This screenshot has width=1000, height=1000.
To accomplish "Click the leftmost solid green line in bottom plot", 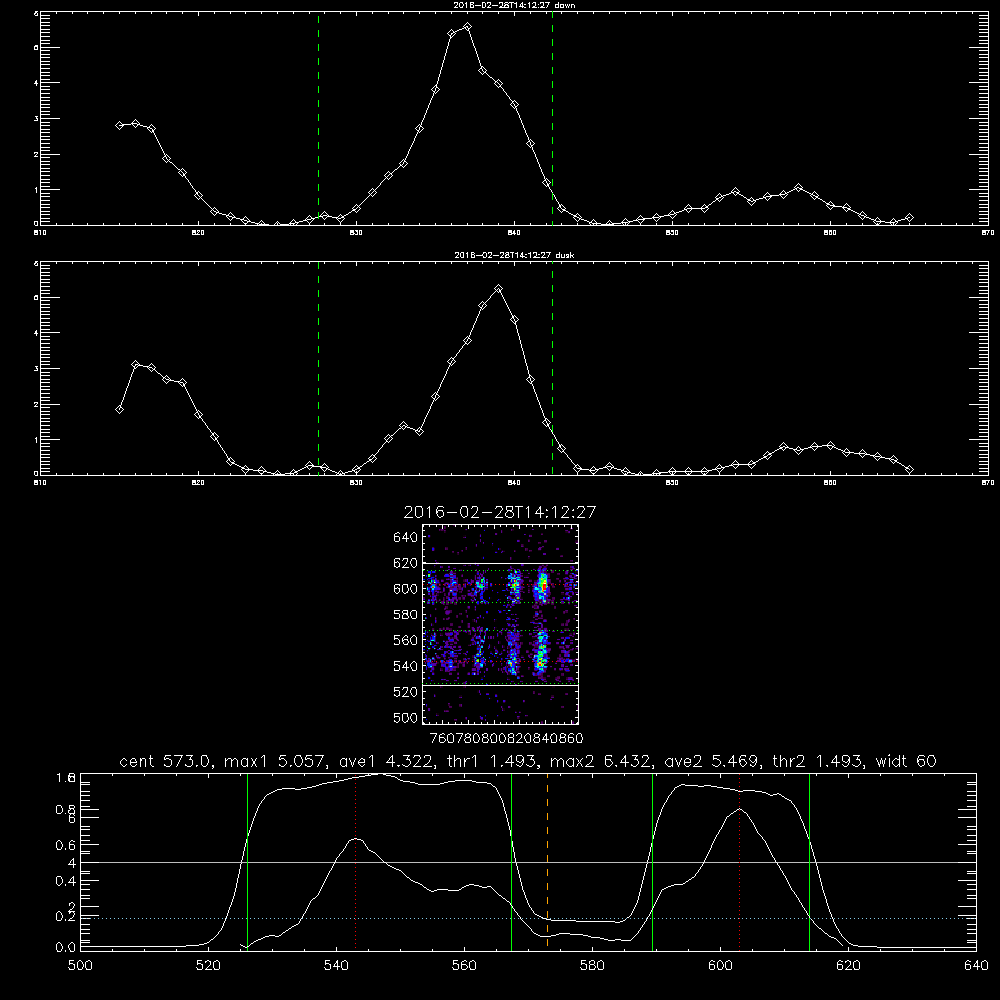I will (247, 861).
